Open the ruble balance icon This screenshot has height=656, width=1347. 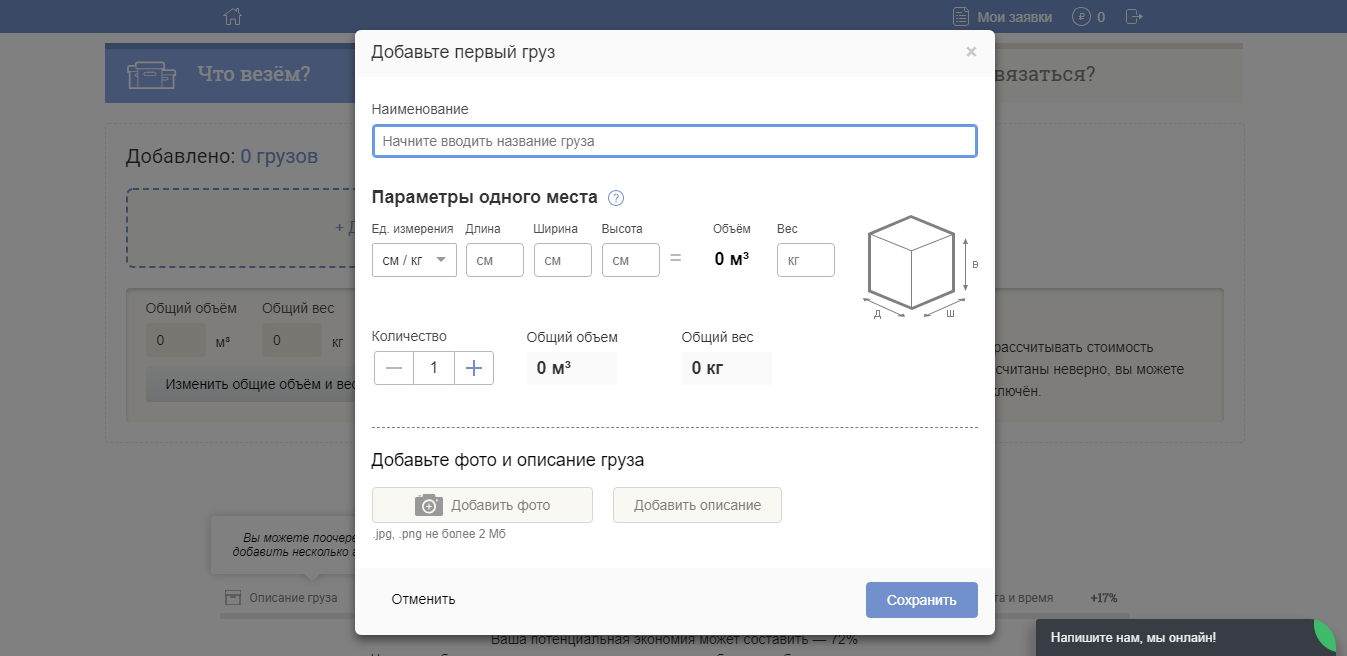(1081, 17)
